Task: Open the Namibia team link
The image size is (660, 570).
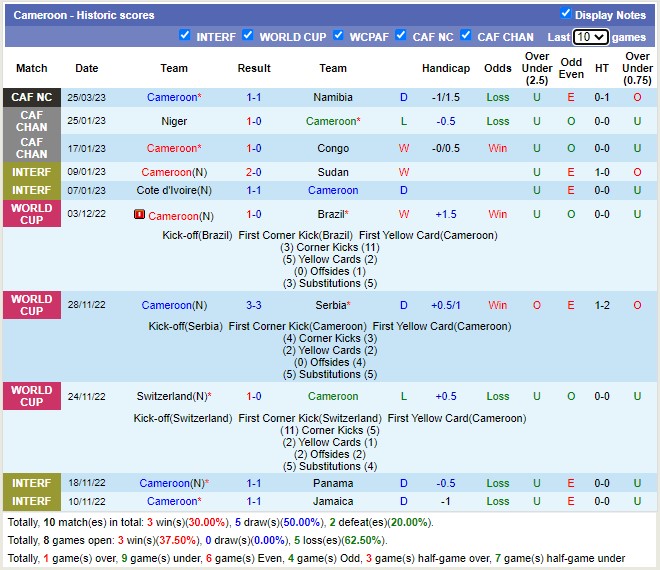Action: 333,98
